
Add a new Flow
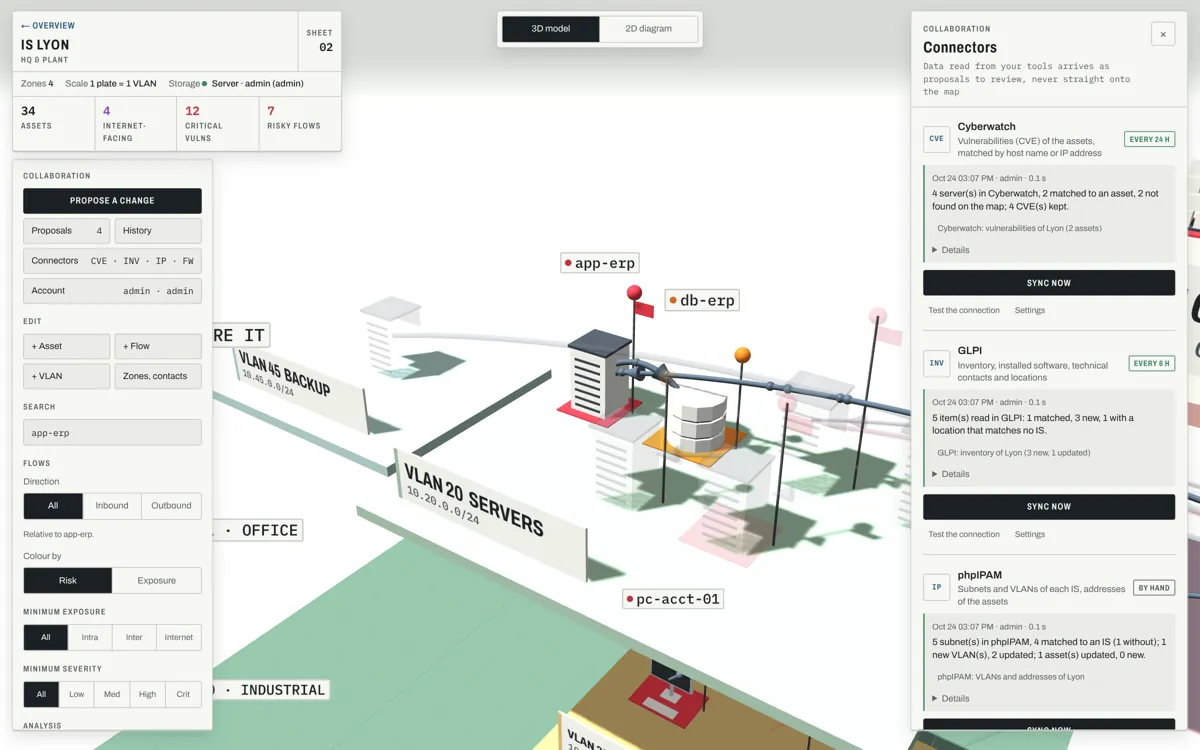point(158,347)
